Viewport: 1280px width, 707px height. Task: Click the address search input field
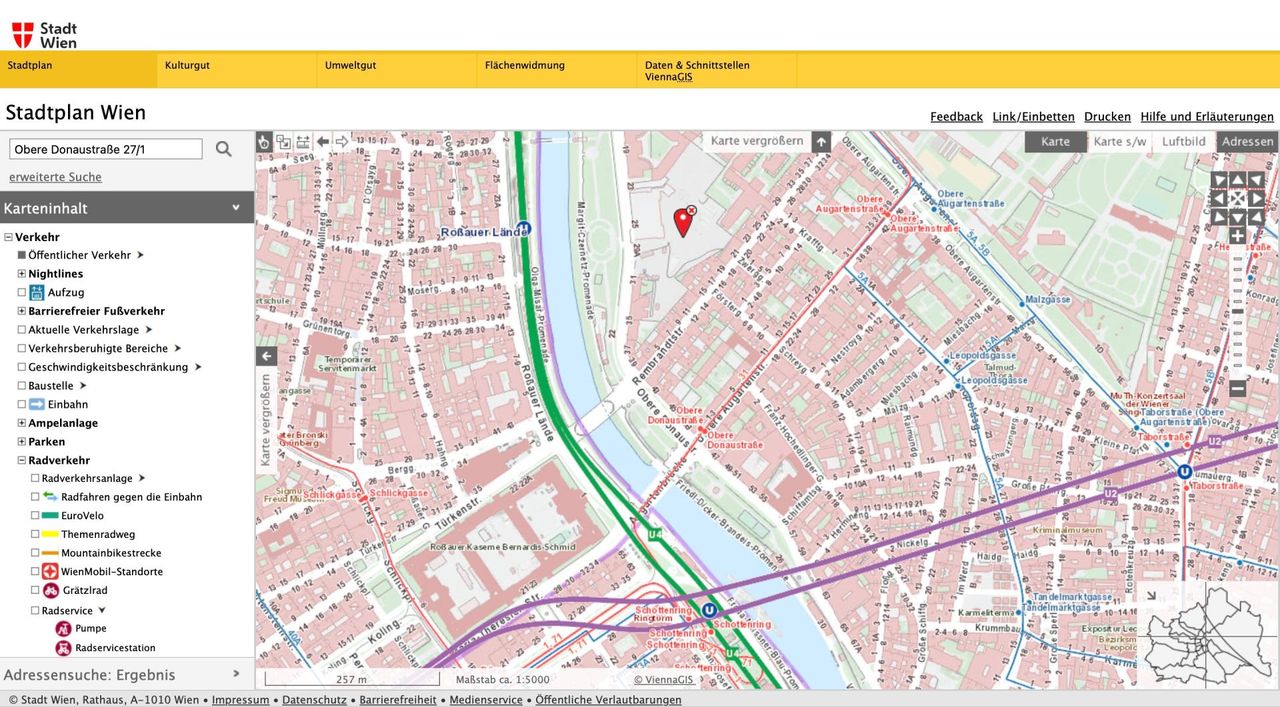pyautogui.click(x=105, y=149)
